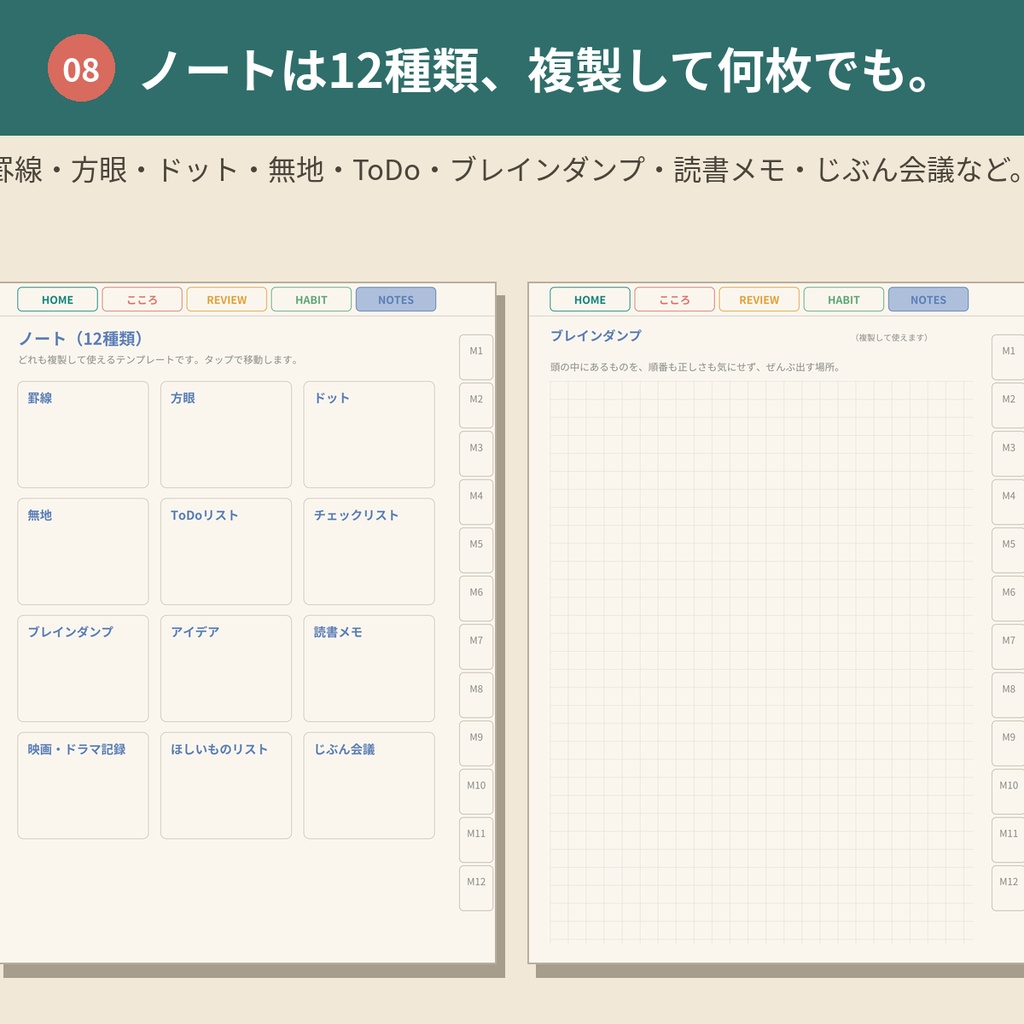Viewport: 1024px width, 1024px height.
Task: Click the ノート（12種類） page heading
Action: click(80, 338)
